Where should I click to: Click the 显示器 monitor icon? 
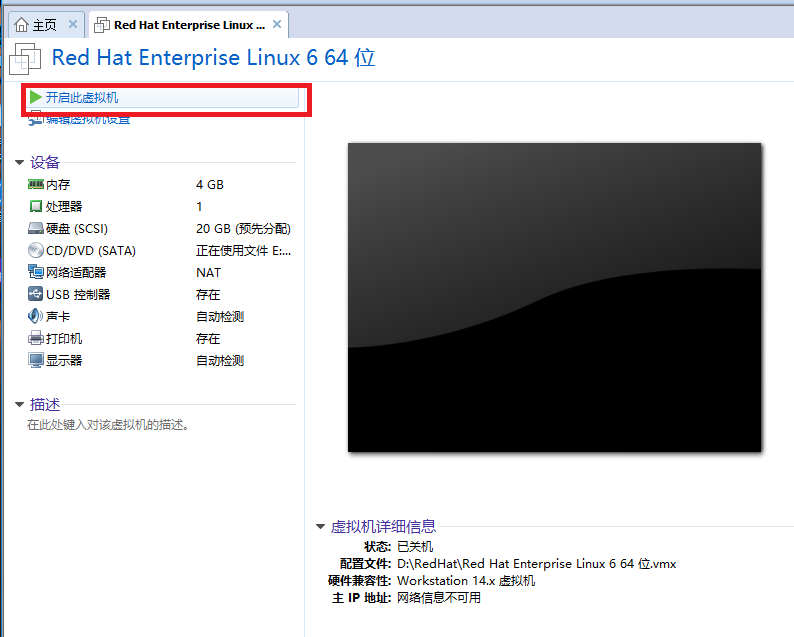(x=35, y=360)
